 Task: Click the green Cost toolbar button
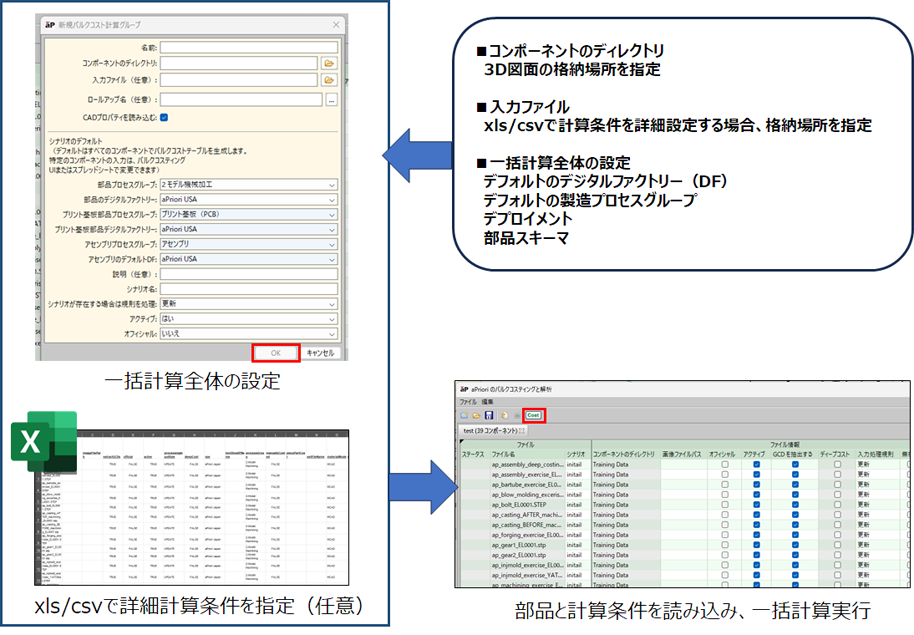534,415
